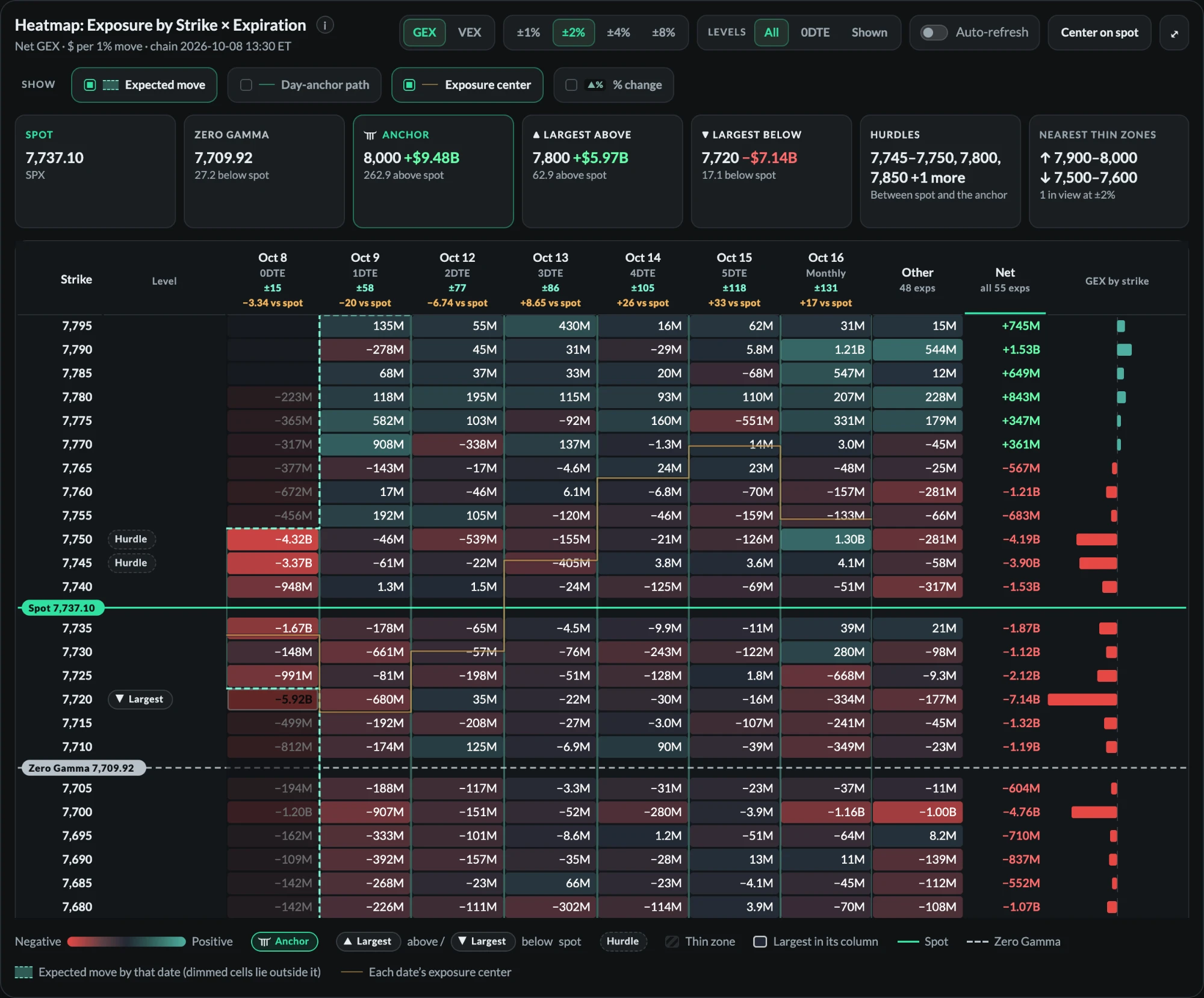Screen dimensions: 1204x998
Task: Select the ±8% range
Action: [x=663, y=33]
